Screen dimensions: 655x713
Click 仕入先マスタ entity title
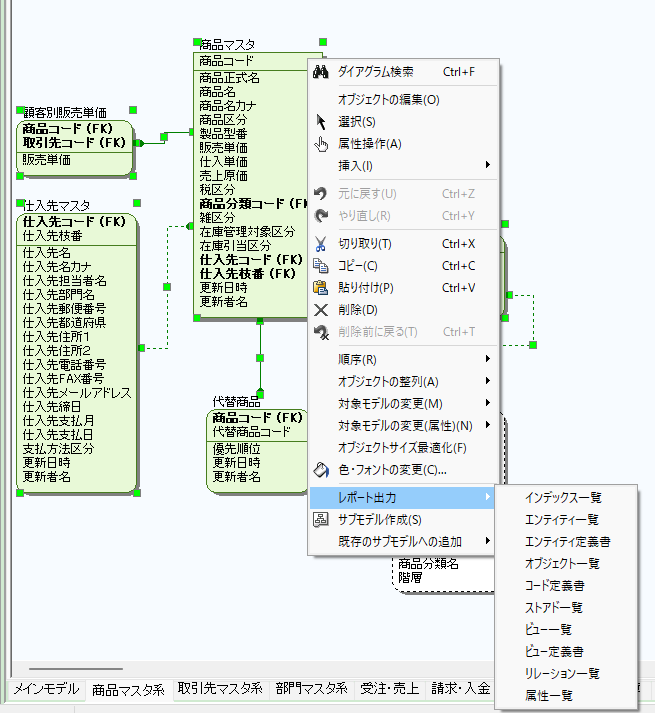[57, 206]
